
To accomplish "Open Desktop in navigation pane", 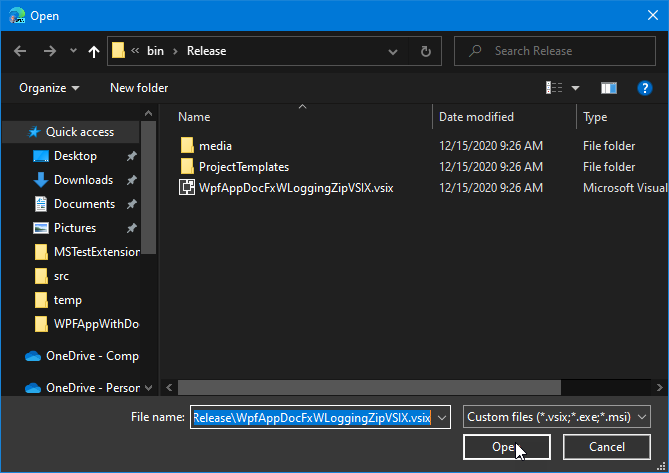I will (x=75, y=156).
